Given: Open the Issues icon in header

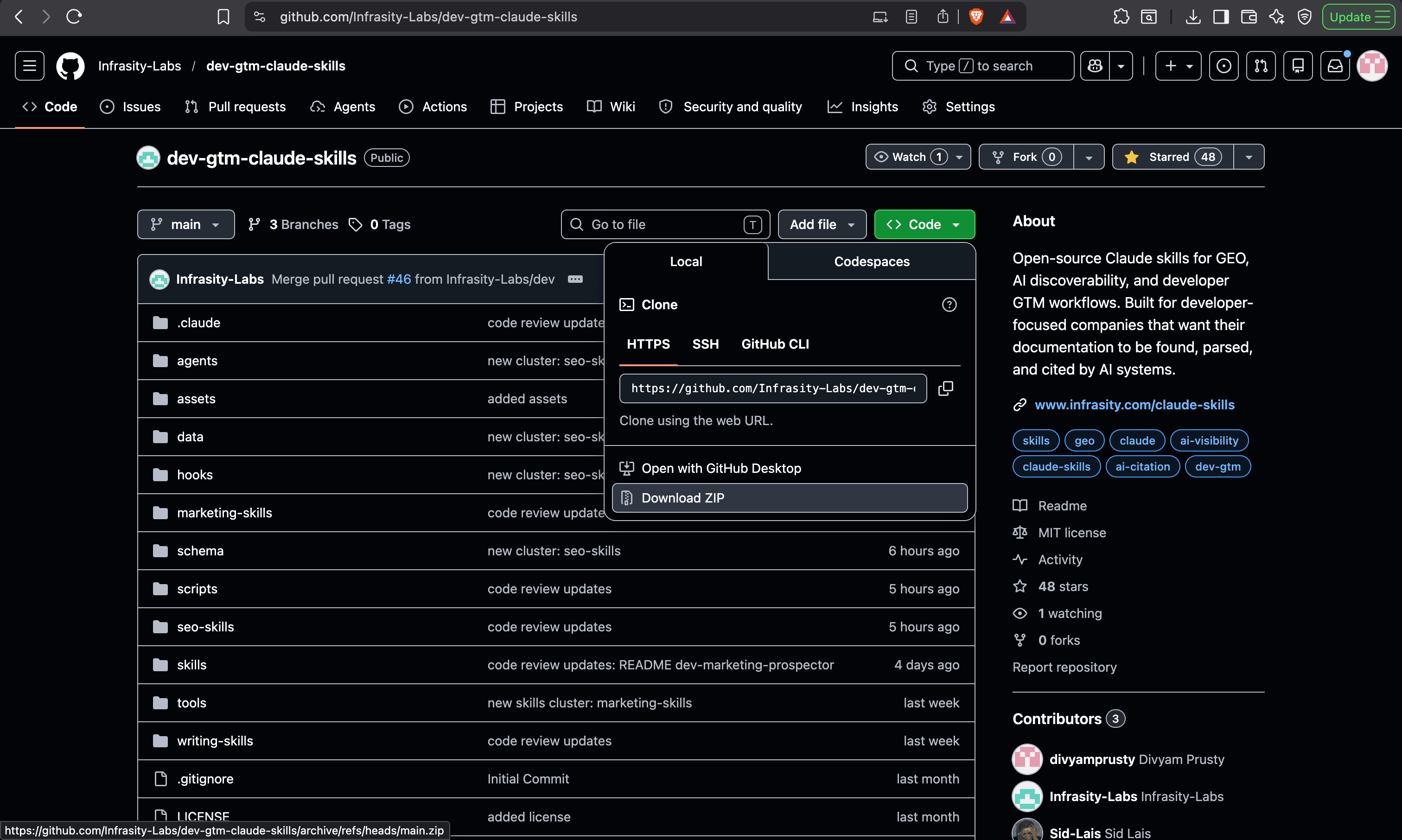Looking at the screenshot, I should [1224, 66].
